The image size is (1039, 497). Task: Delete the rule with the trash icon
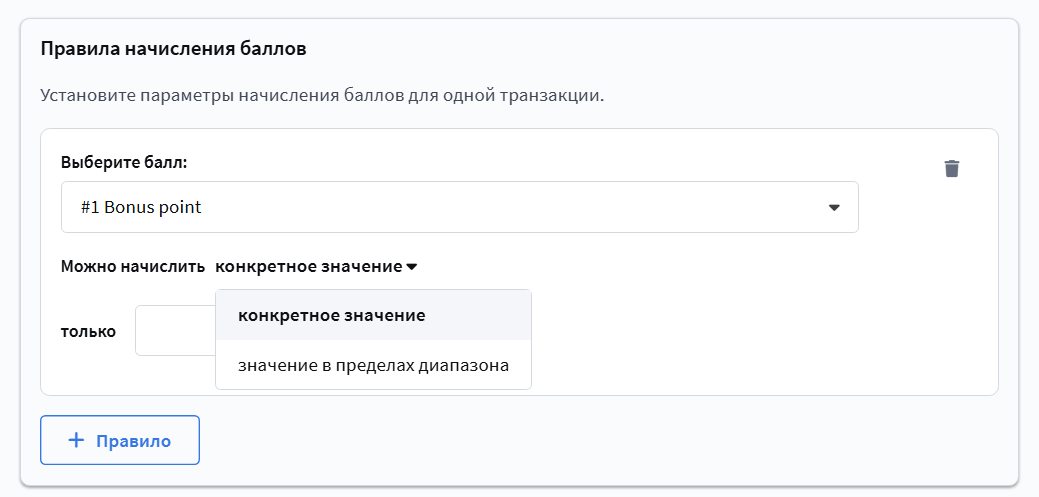[952, 168]
